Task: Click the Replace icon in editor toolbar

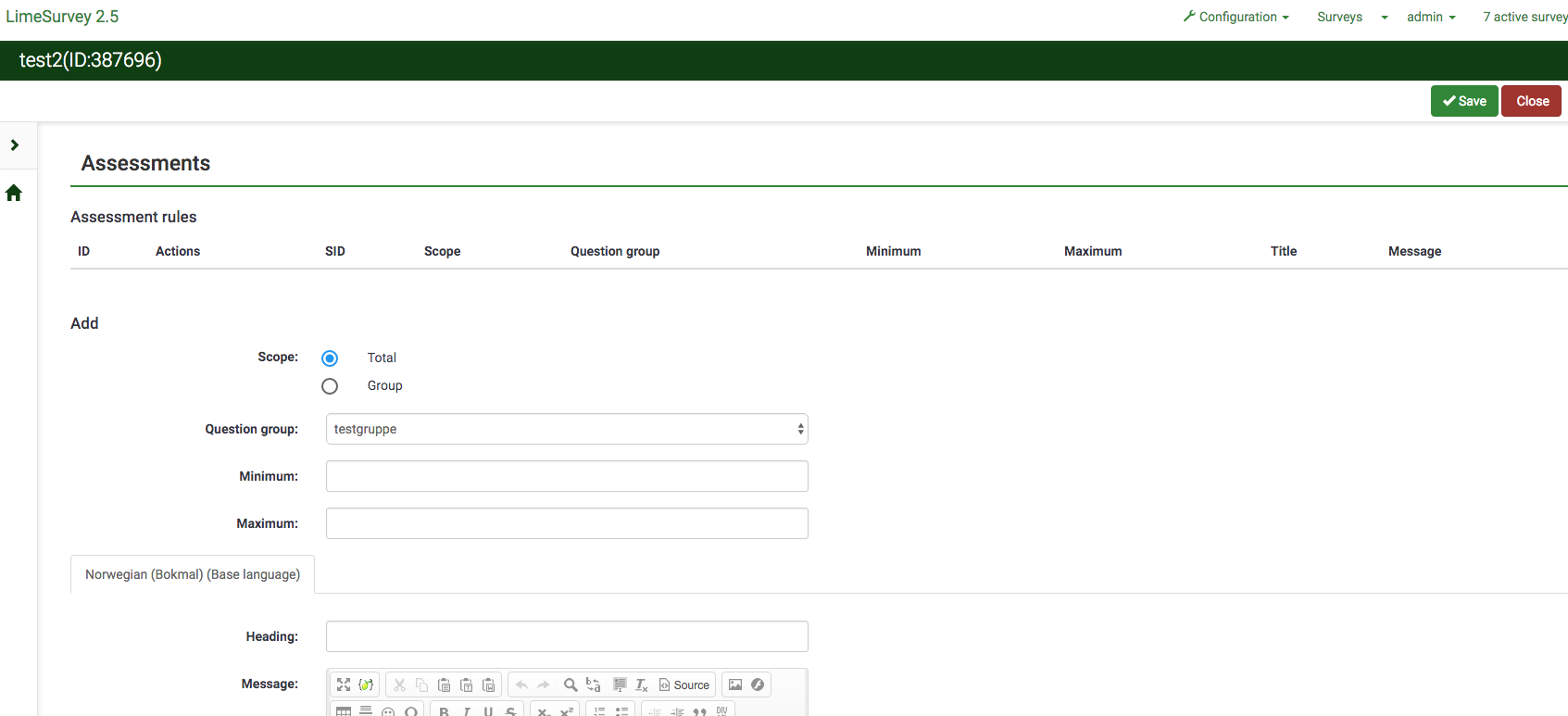Action: 594,685
